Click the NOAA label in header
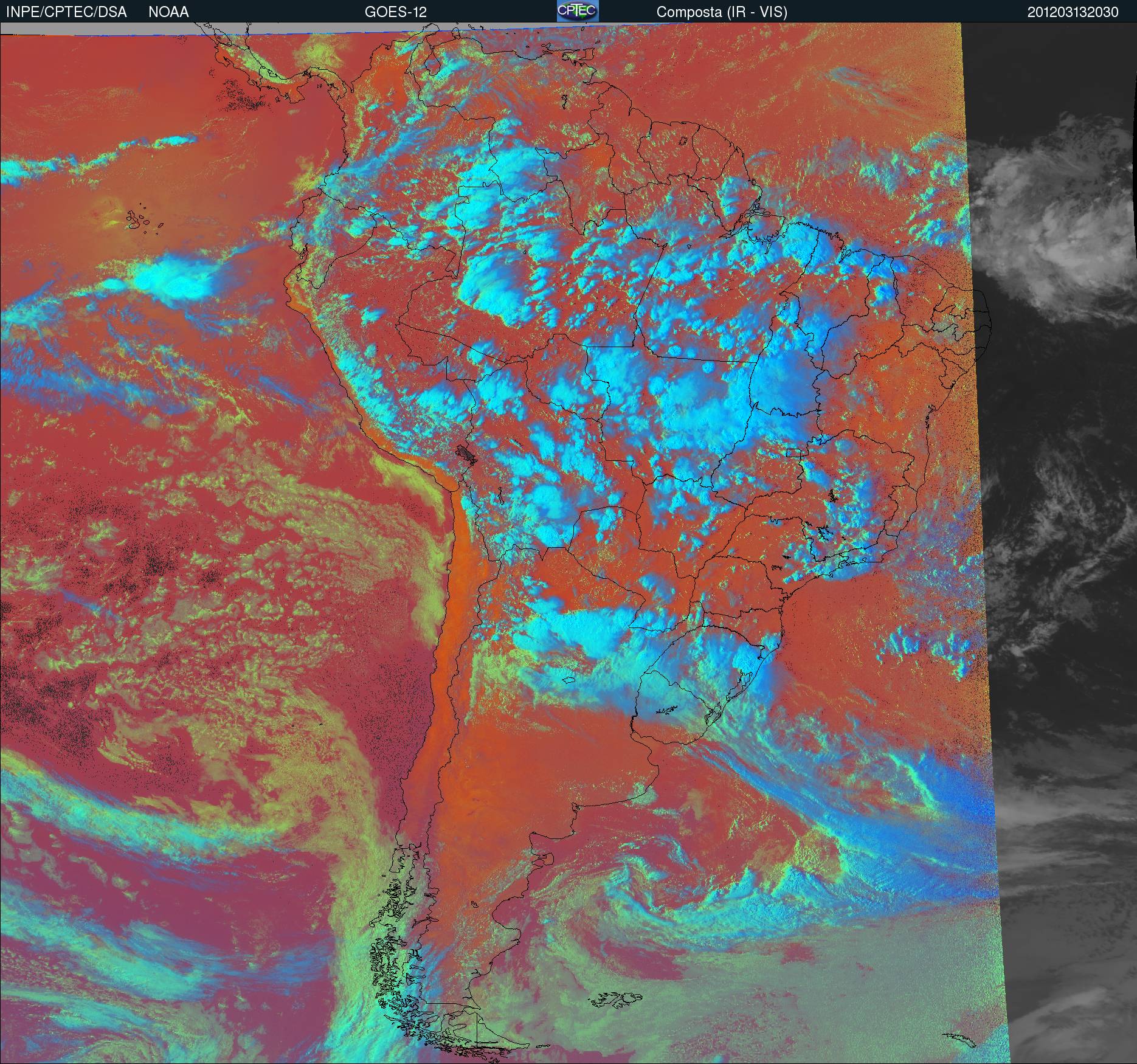The width and height of the screenshot is (1137, 1064). [168, 12]
